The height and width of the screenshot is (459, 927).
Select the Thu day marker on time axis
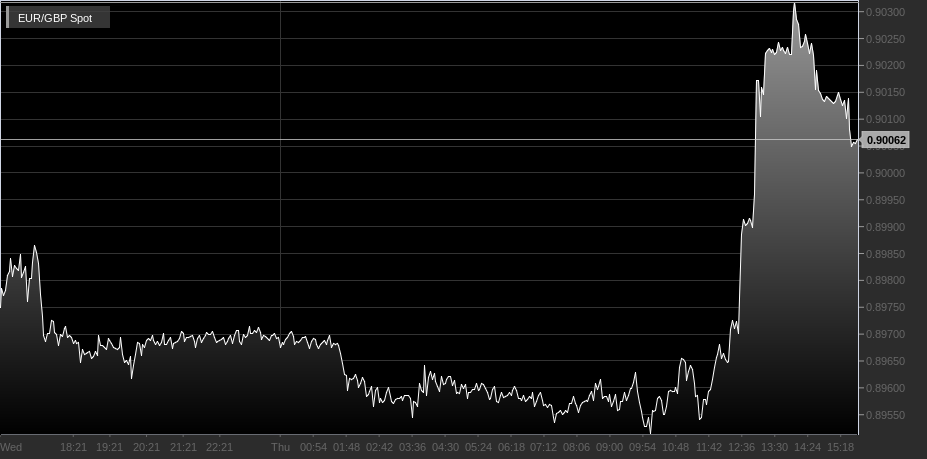[x=281, y=447]
